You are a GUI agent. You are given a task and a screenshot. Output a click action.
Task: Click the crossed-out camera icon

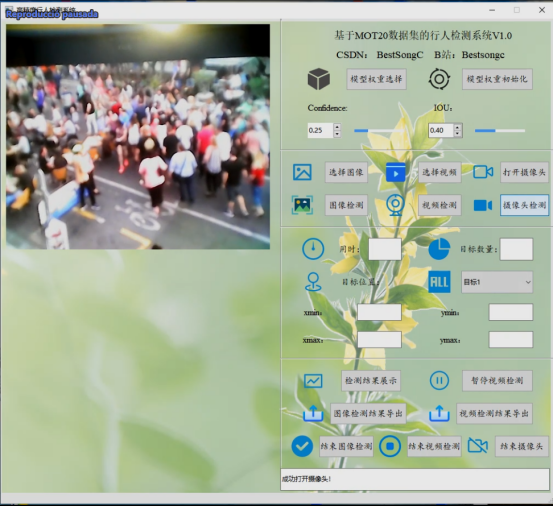coord(478,446)
